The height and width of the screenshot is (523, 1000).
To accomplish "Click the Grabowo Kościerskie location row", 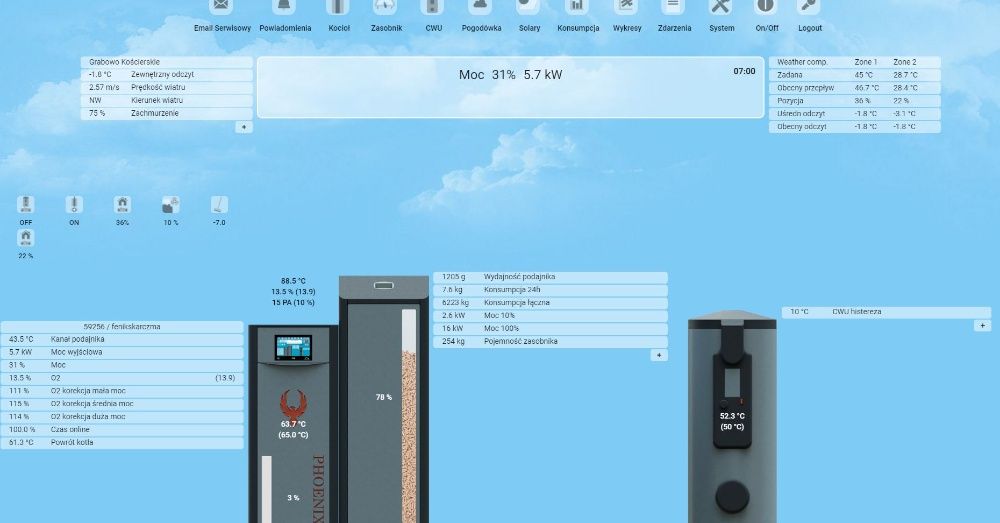I will point(166,62).
